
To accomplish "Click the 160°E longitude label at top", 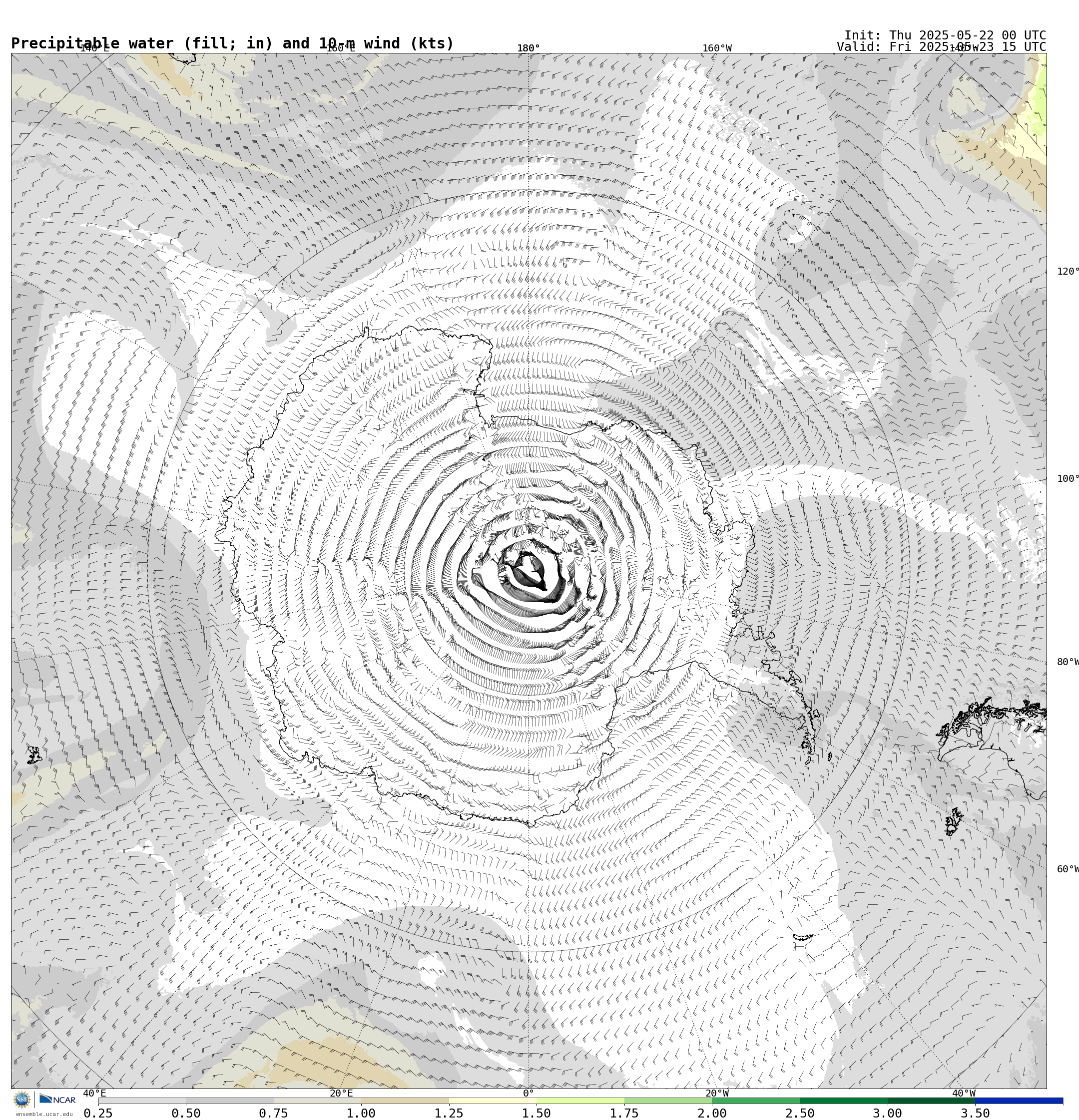I will click(341, 48).
